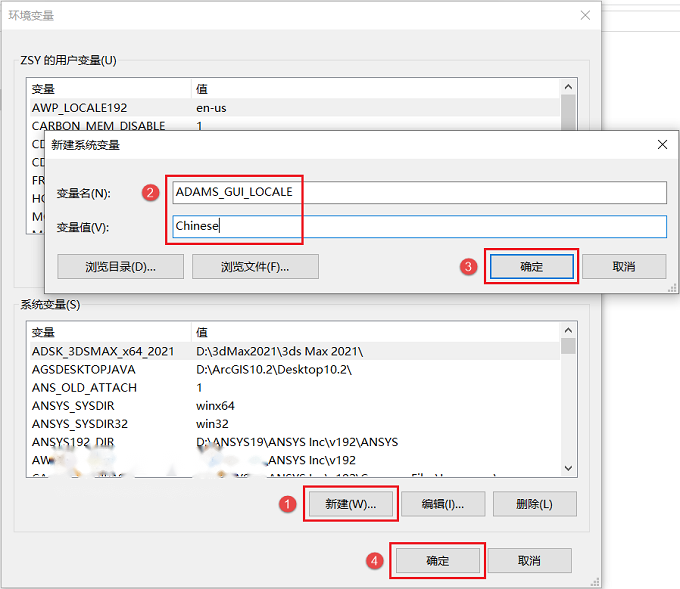Image resolution: width=680 pixels, height=589 pixels.
Task: Click 浏览文件(F)... button
Action: [255, 266]
